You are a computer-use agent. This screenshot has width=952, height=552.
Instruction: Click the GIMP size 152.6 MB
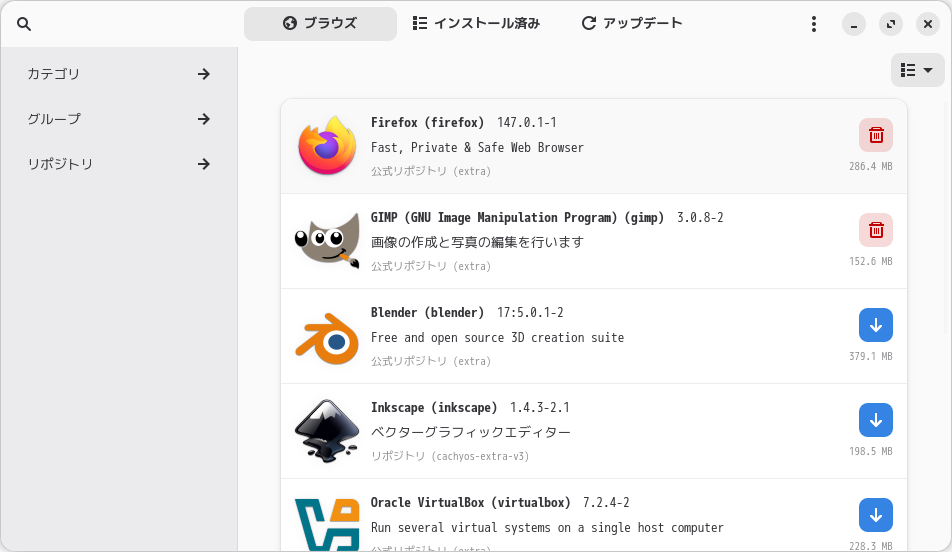[x=871, y=262]
